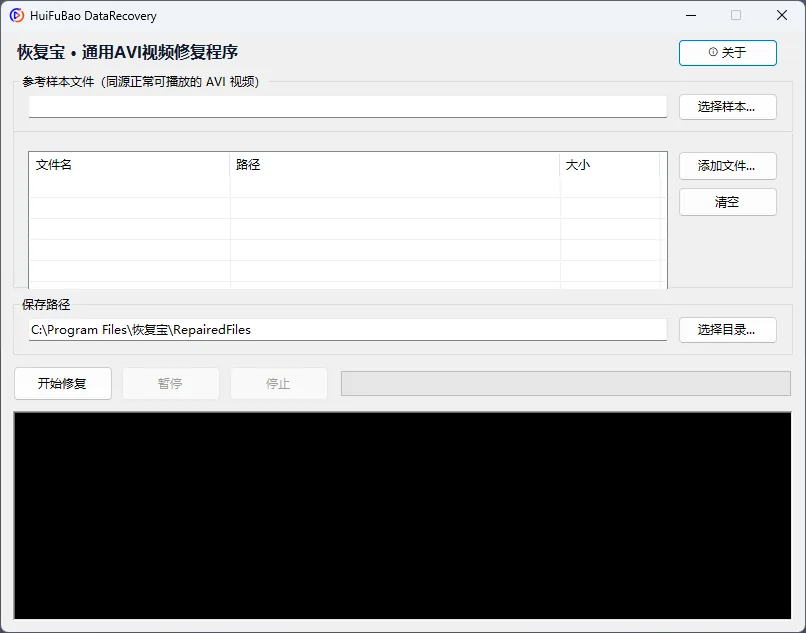The height and width of the screenshot is (633, 806).
Task: Click the 保存路径 group label
Action: click(46, 304)
